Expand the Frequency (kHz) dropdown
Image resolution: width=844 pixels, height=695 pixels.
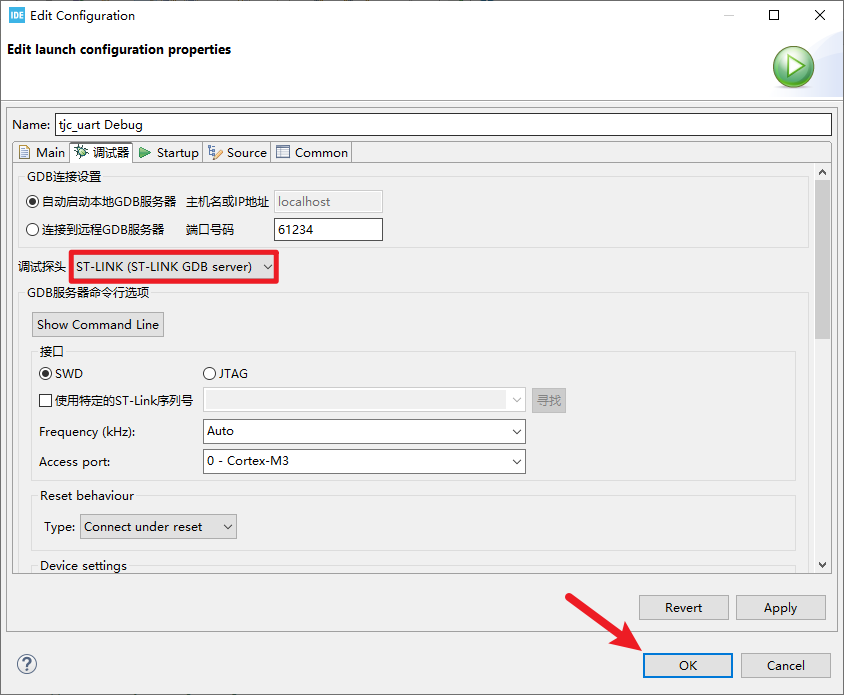(x=364, y=431)
